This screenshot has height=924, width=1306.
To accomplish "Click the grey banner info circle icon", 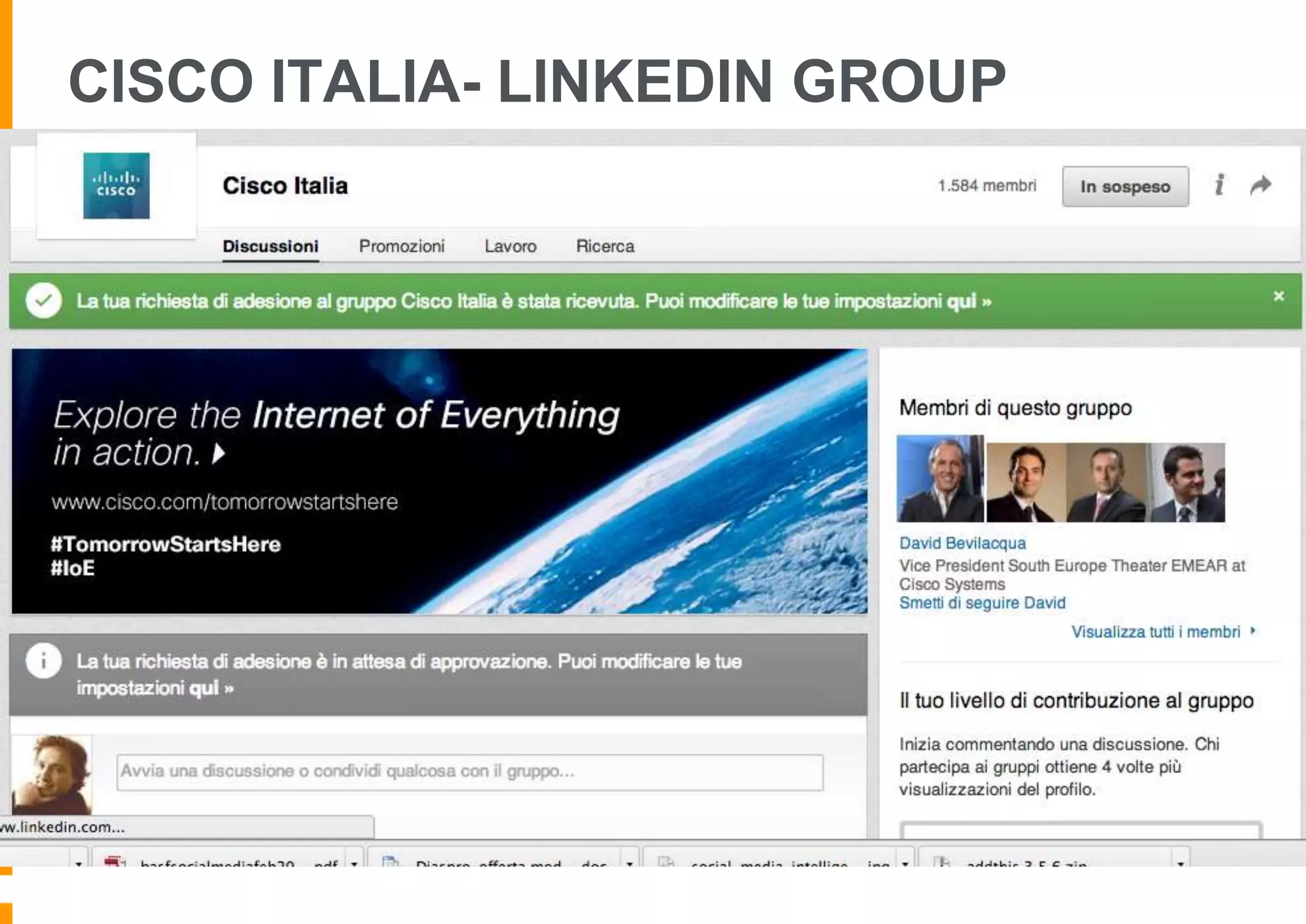I will click(x=43, y=661).
